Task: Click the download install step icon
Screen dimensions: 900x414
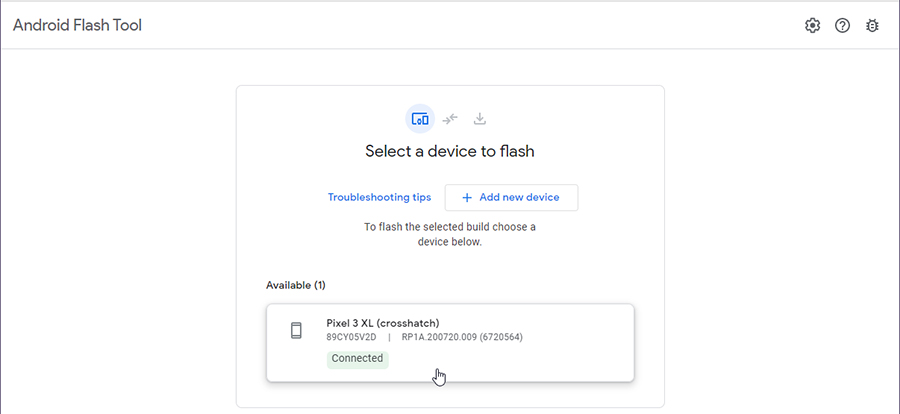Action: pyautogui.click(x=480, y=119)
